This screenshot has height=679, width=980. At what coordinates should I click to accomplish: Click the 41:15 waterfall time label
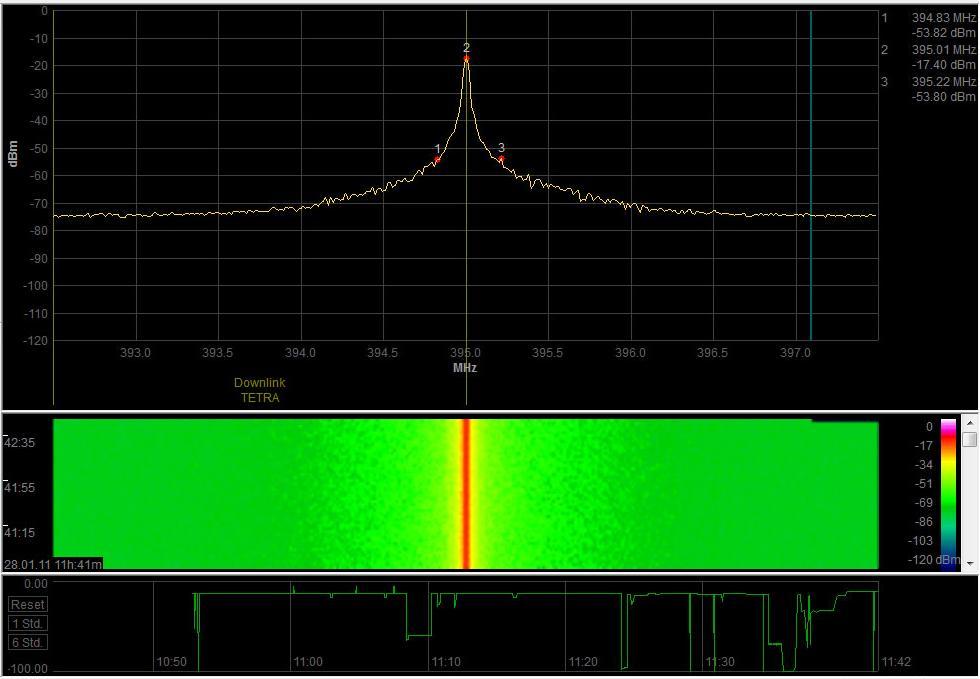(20, 533)
